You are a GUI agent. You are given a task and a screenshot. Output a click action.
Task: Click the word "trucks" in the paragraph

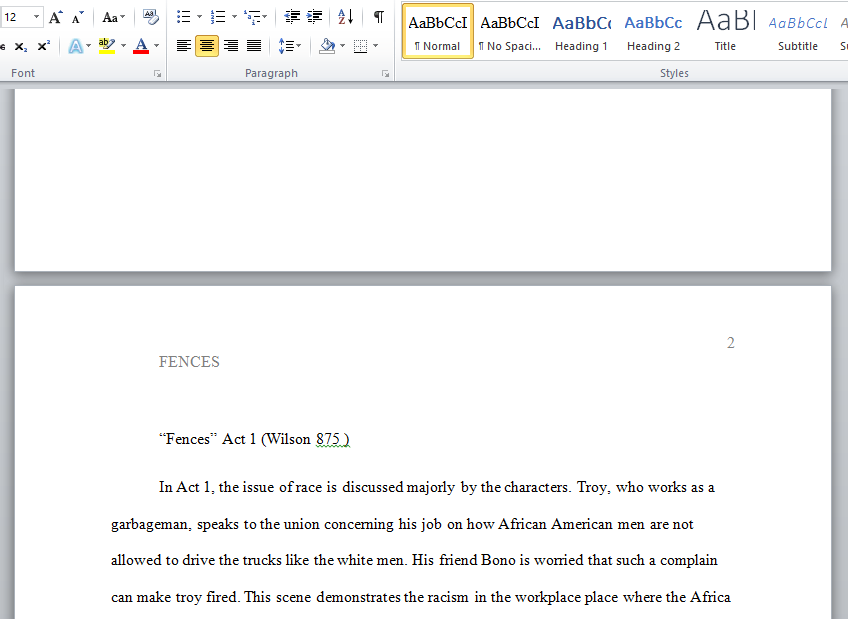pos(262,560)
